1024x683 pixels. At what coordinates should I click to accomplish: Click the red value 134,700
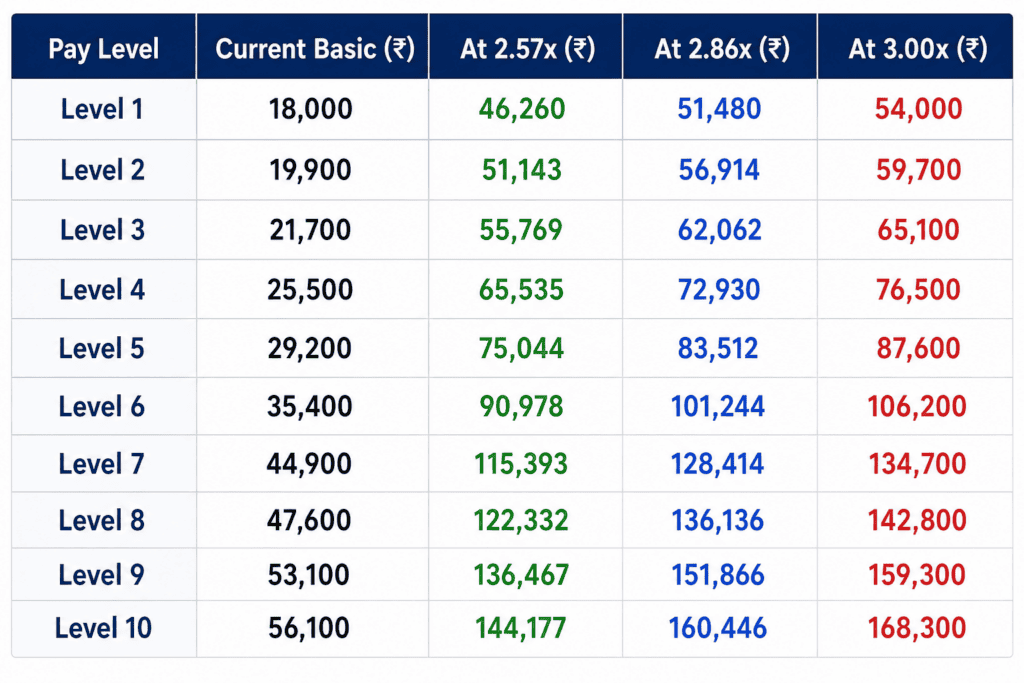[917, 464]
